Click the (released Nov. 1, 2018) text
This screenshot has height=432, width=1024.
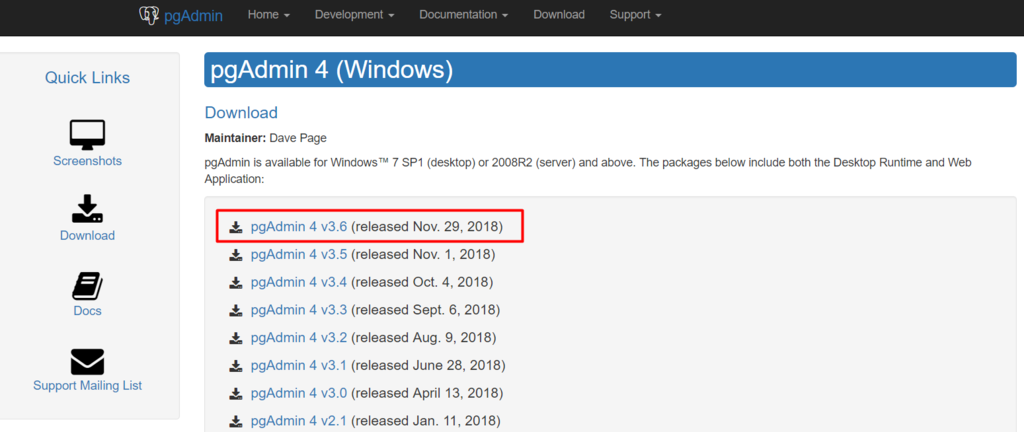[x=423, y=255]
